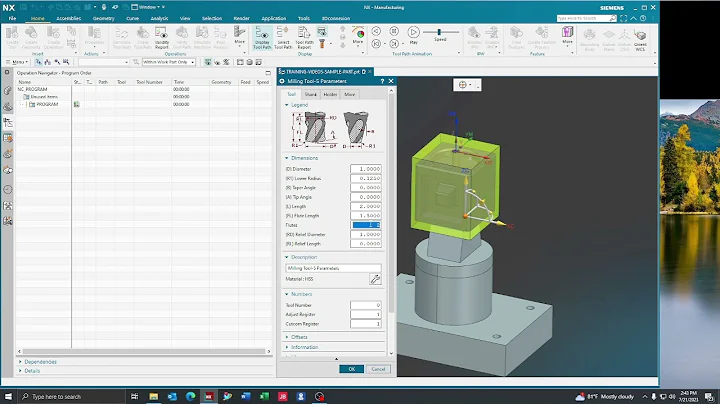Click the Windows Start button

point(8,396)
